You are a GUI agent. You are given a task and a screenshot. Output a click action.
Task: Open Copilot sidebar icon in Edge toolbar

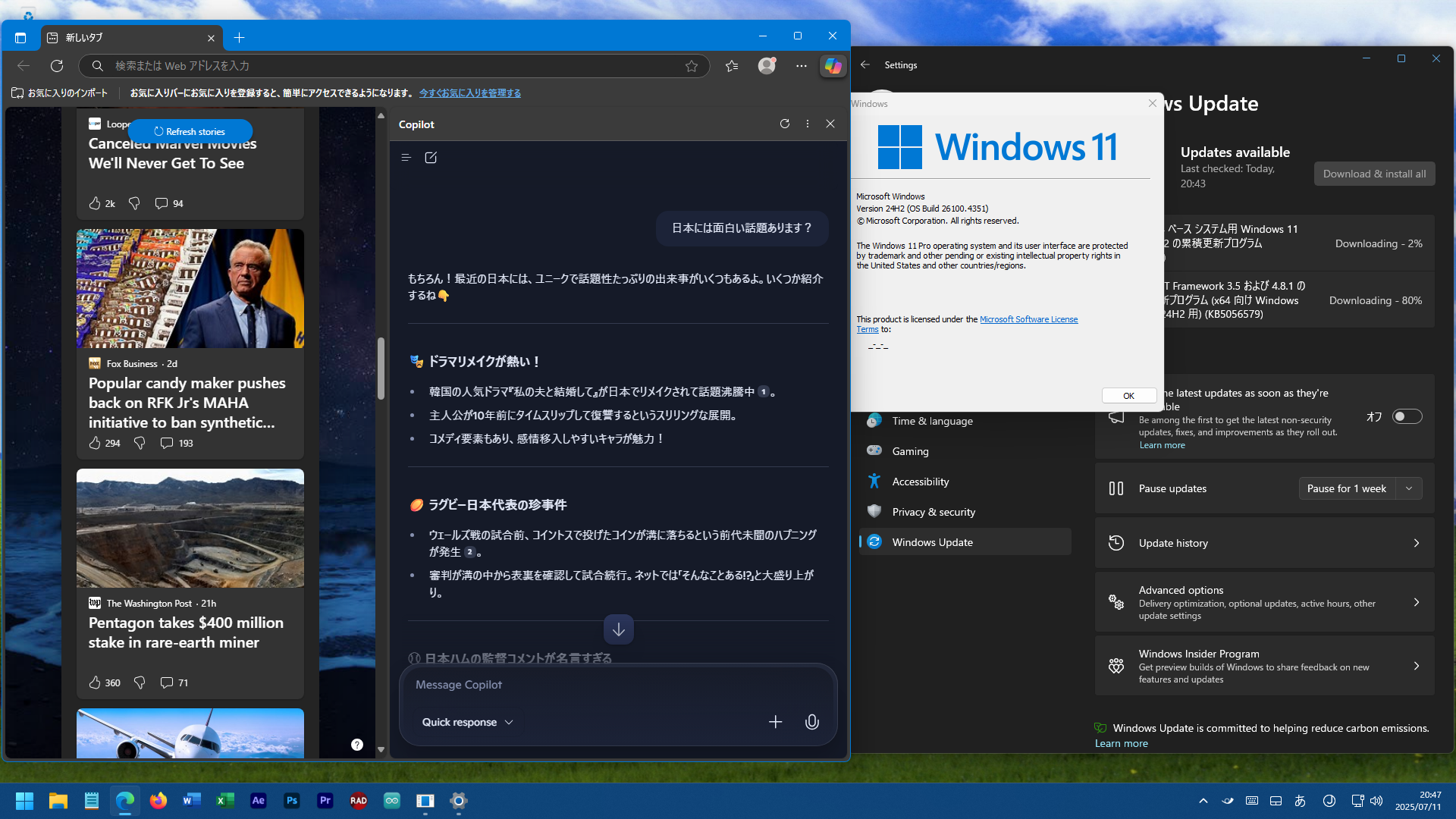coord(833,66)
